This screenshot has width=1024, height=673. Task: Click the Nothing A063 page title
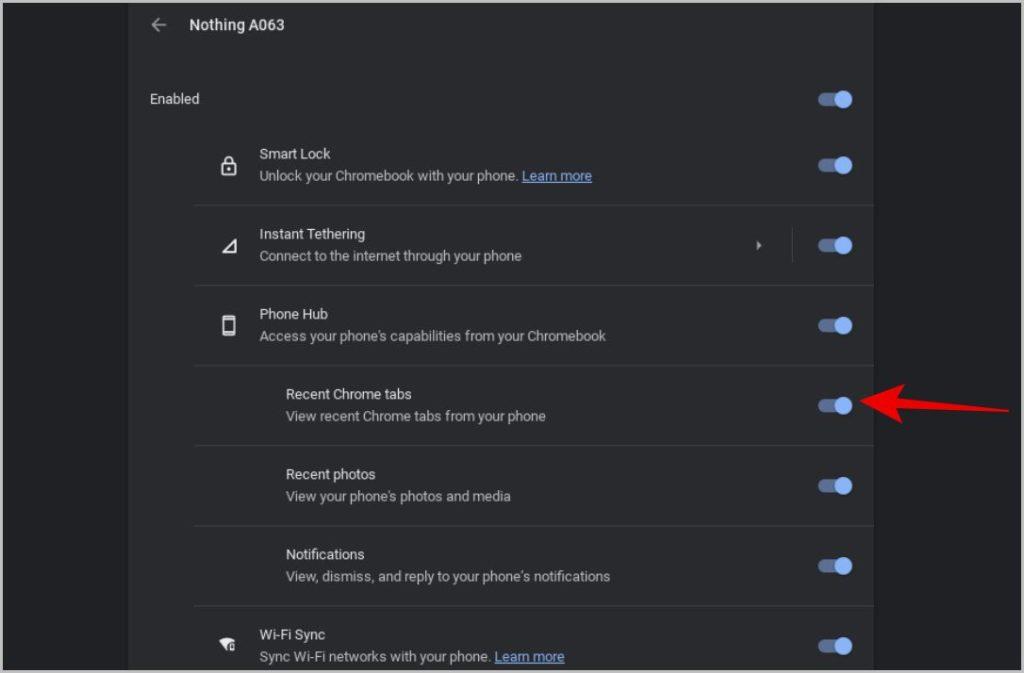pos(236,25)
